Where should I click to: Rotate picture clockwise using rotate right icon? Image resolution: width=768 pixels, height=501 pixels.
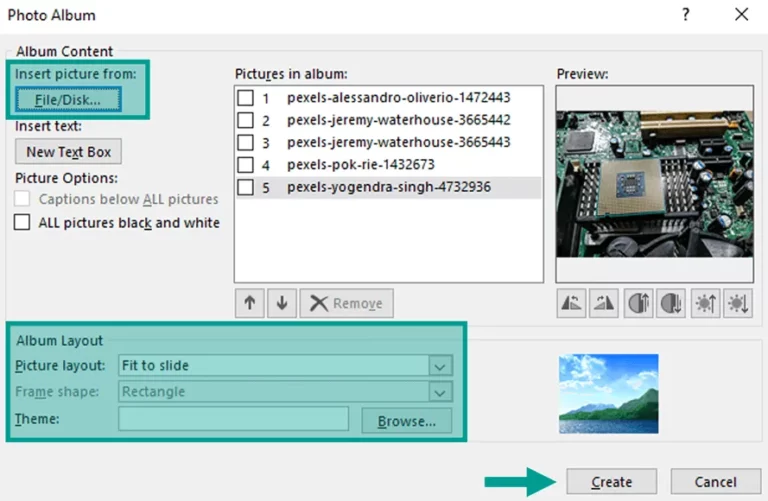point(603,304)
